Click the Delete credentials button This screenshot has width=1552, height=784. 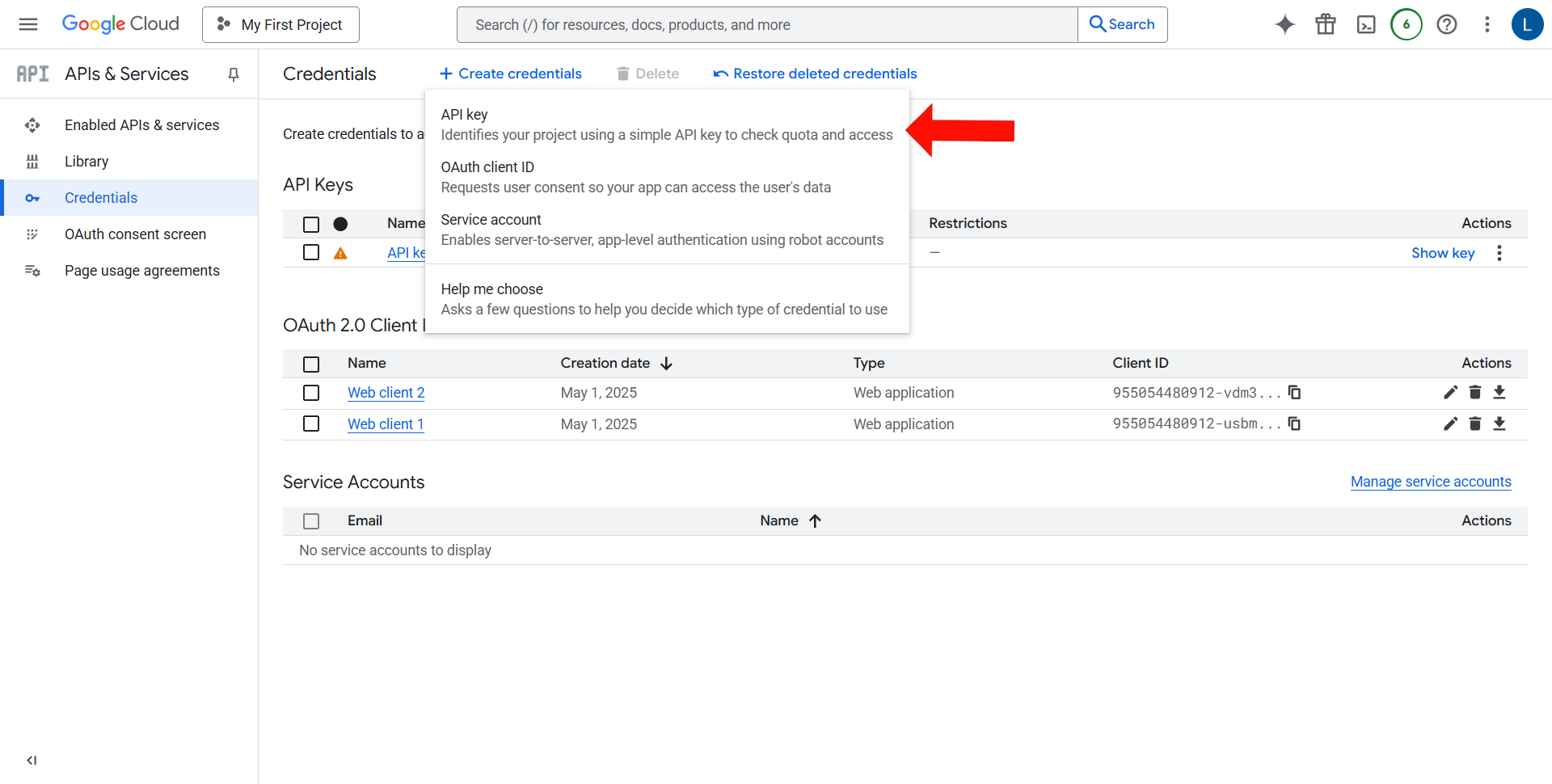[647, 74]
